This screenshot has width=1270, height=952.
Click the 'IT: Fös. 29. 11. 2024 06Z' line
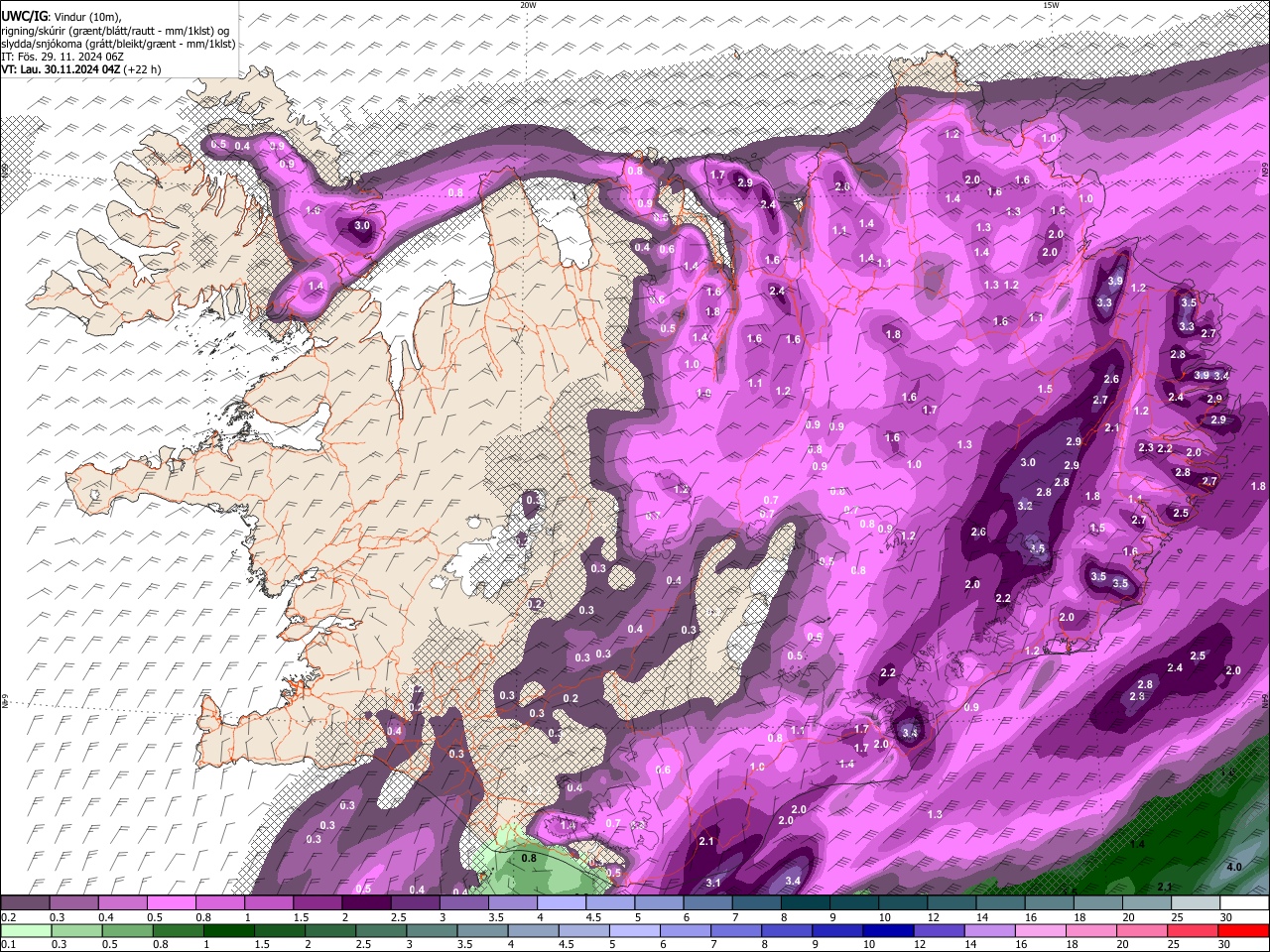[63, 57]
